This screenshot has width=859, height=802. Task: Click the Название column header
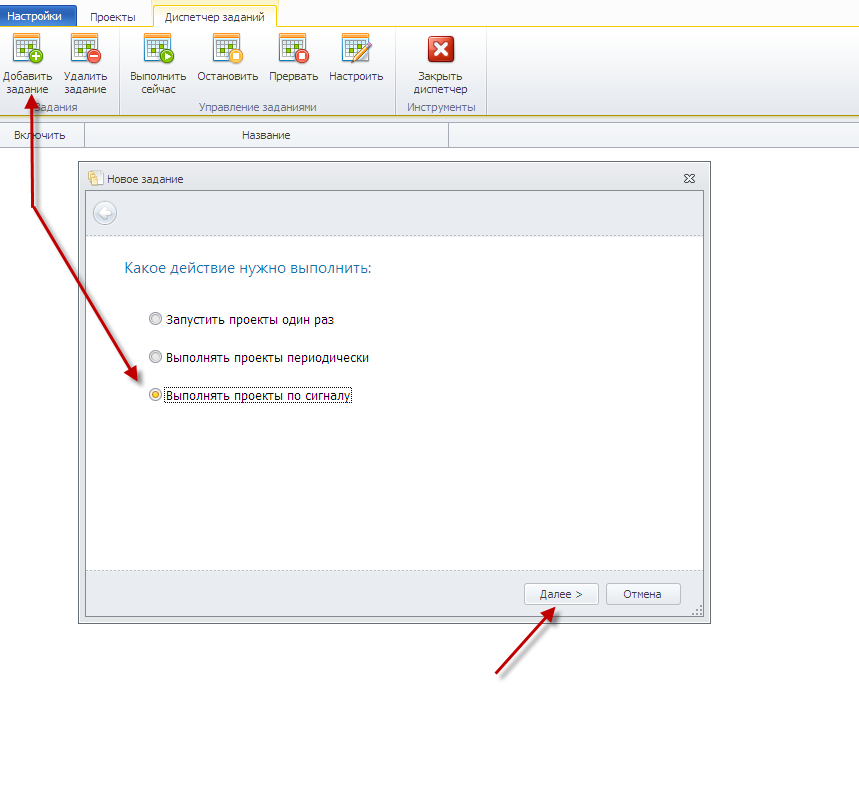266,135
